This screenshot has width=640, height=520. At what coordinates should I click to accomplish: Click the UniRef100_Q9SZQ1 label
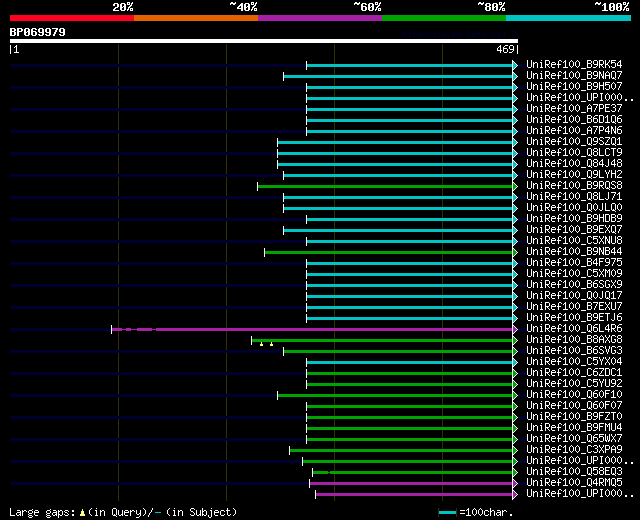pos(574,142)
